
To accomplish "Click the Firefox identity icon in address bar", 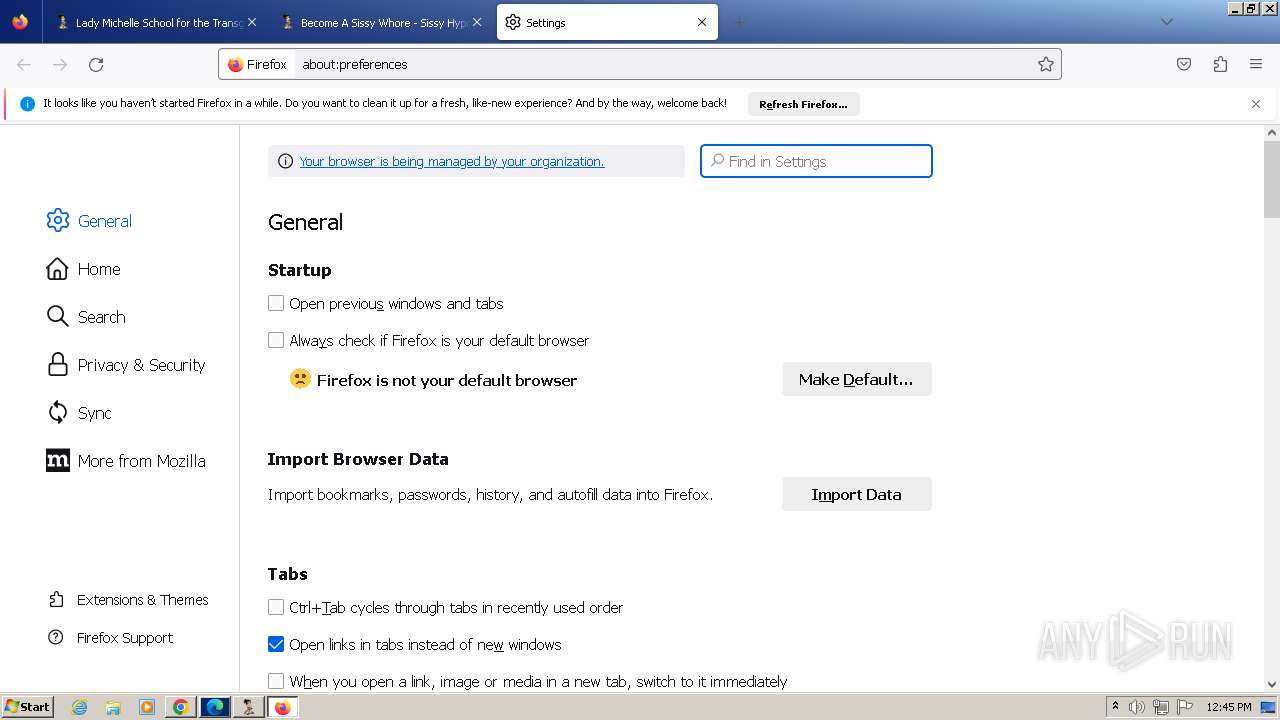I will point(257,64).
